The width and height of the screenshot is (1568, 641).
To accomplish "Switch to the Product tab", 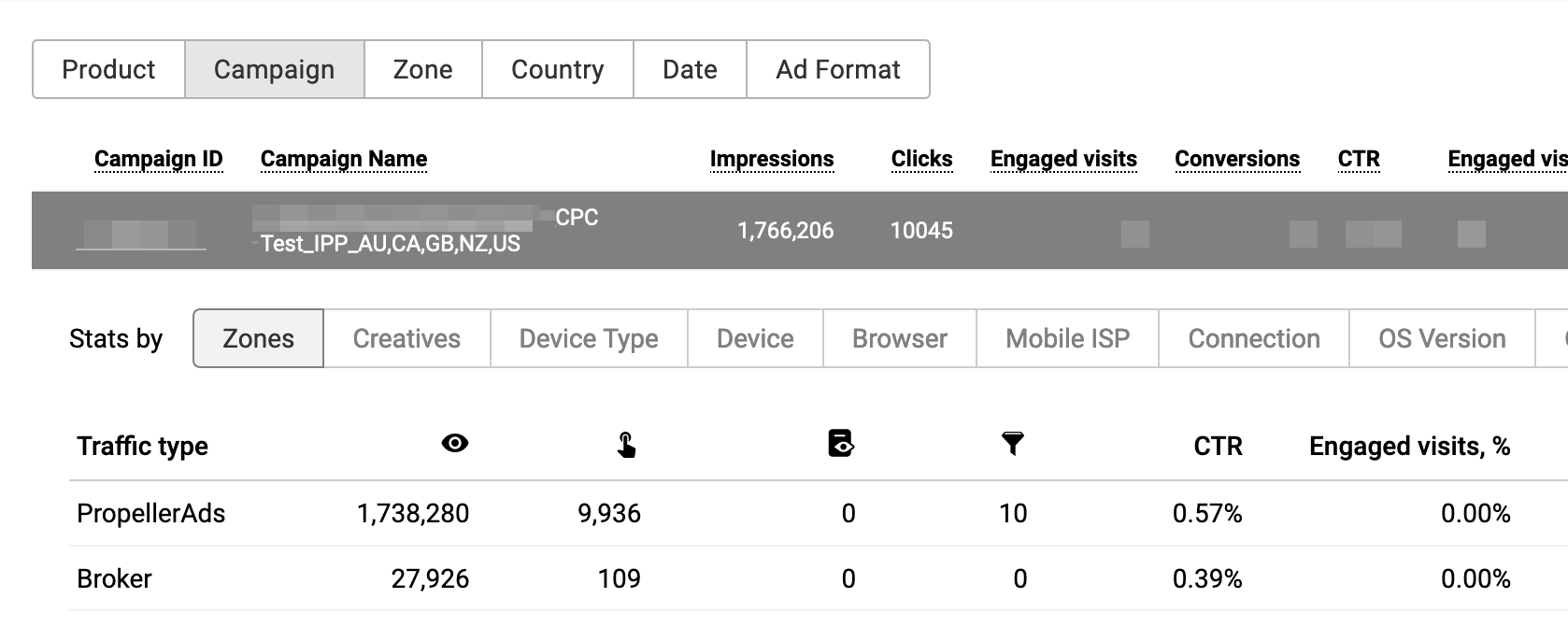I will [x=108, y=69].
